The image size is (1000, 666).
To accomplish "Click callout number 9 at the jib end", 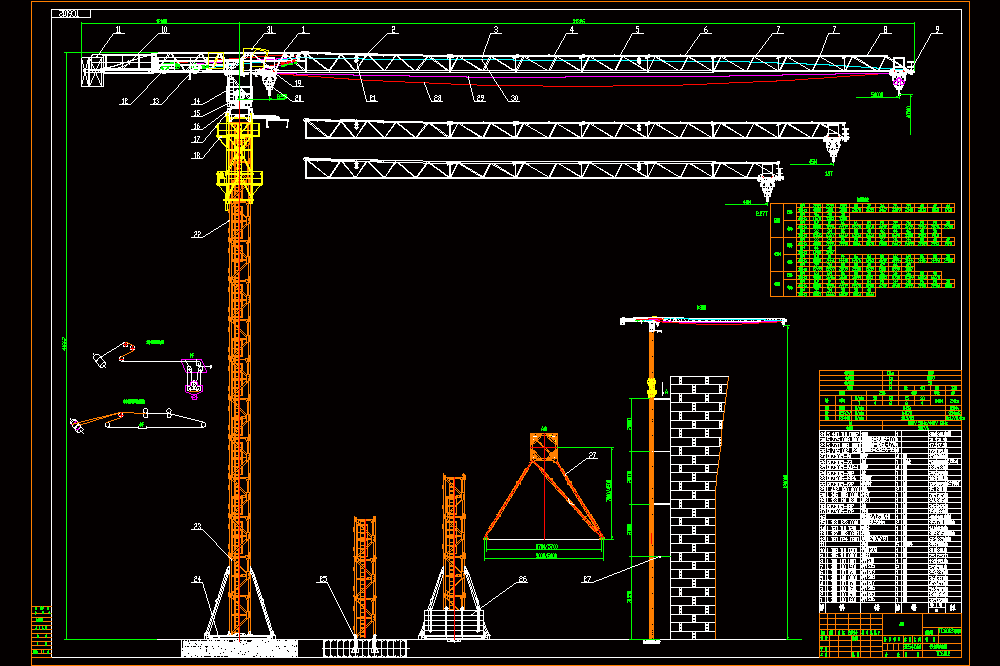I will [x=938, y=29].
